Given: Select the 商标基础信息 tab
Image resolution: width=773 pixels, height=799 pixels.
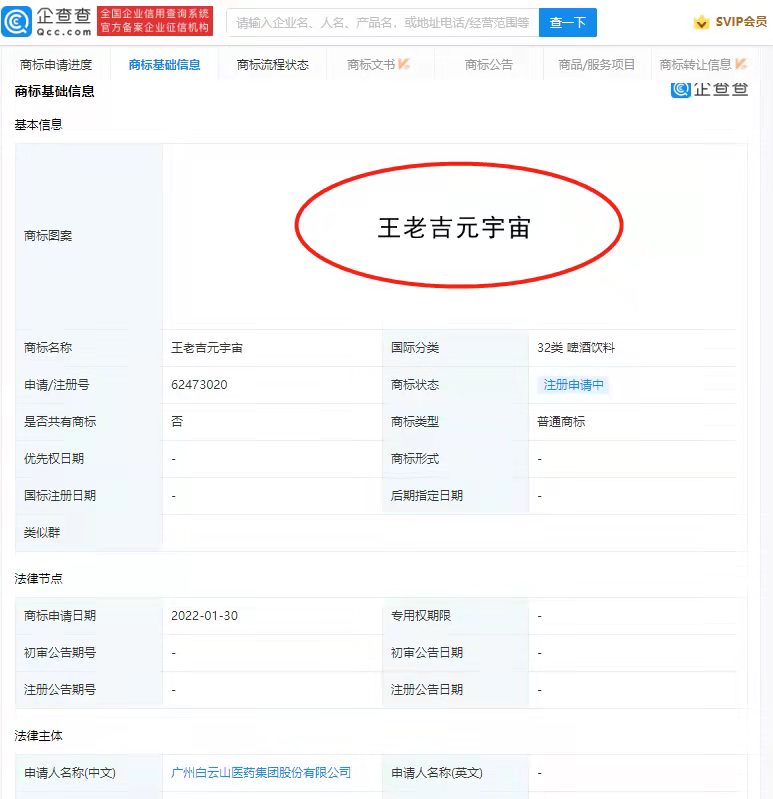Looking at the screenshot, I should click(164, 65).
